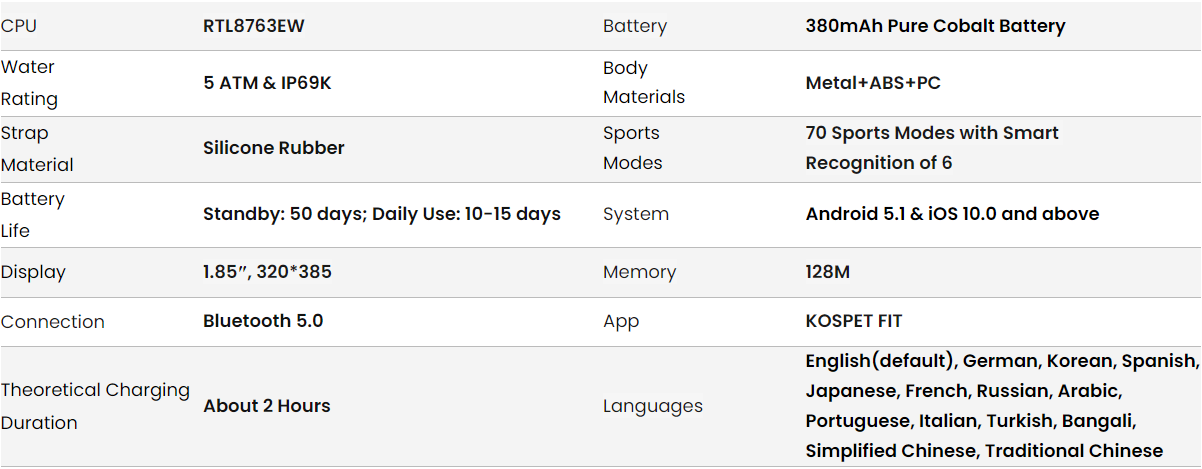The width and height of the screenshot is (1202, 469).
Task: Click the Strap Material label
Action: [x=37, y=148]
